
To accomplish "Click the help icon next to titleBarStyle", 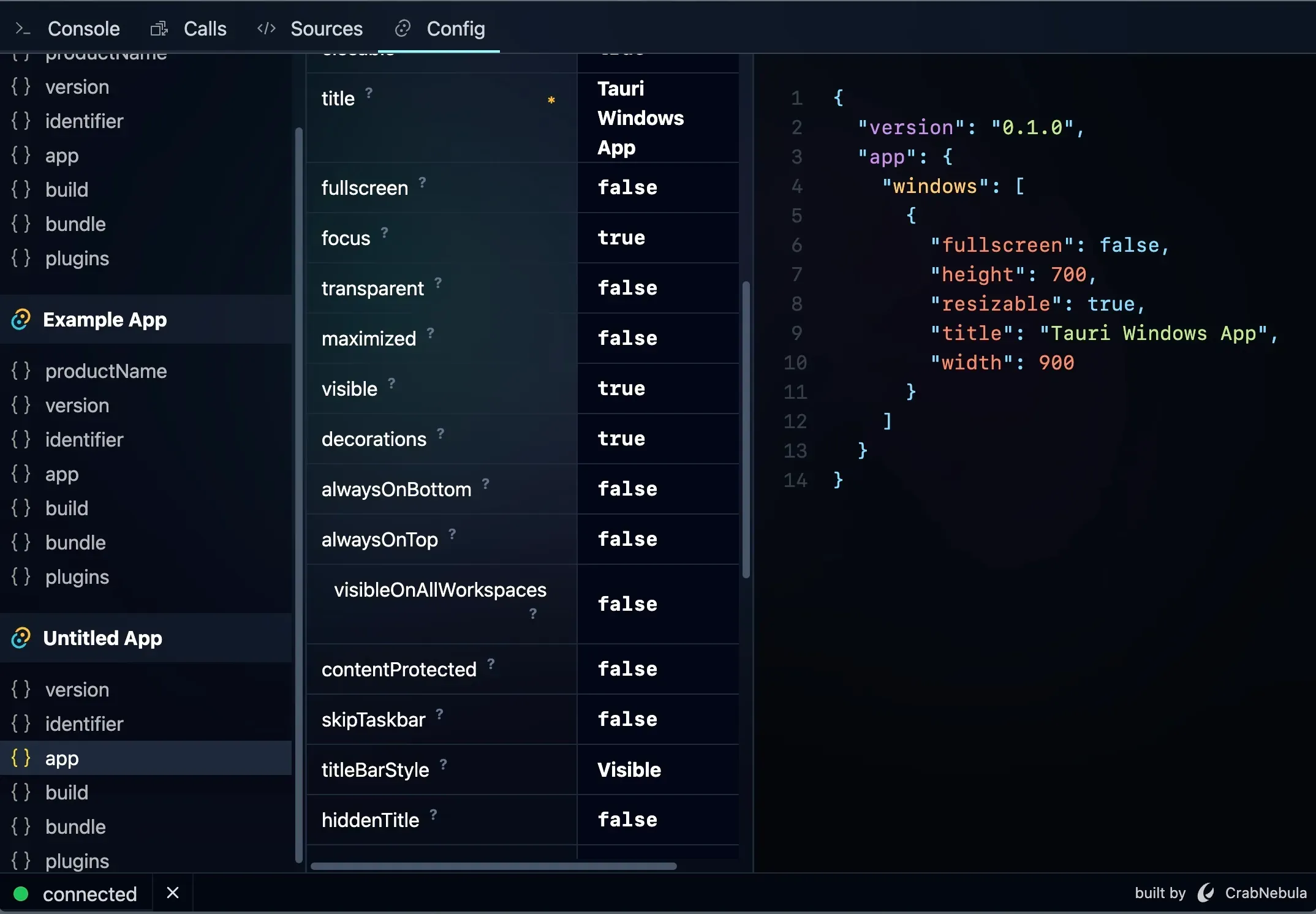I will coord(443,764).
